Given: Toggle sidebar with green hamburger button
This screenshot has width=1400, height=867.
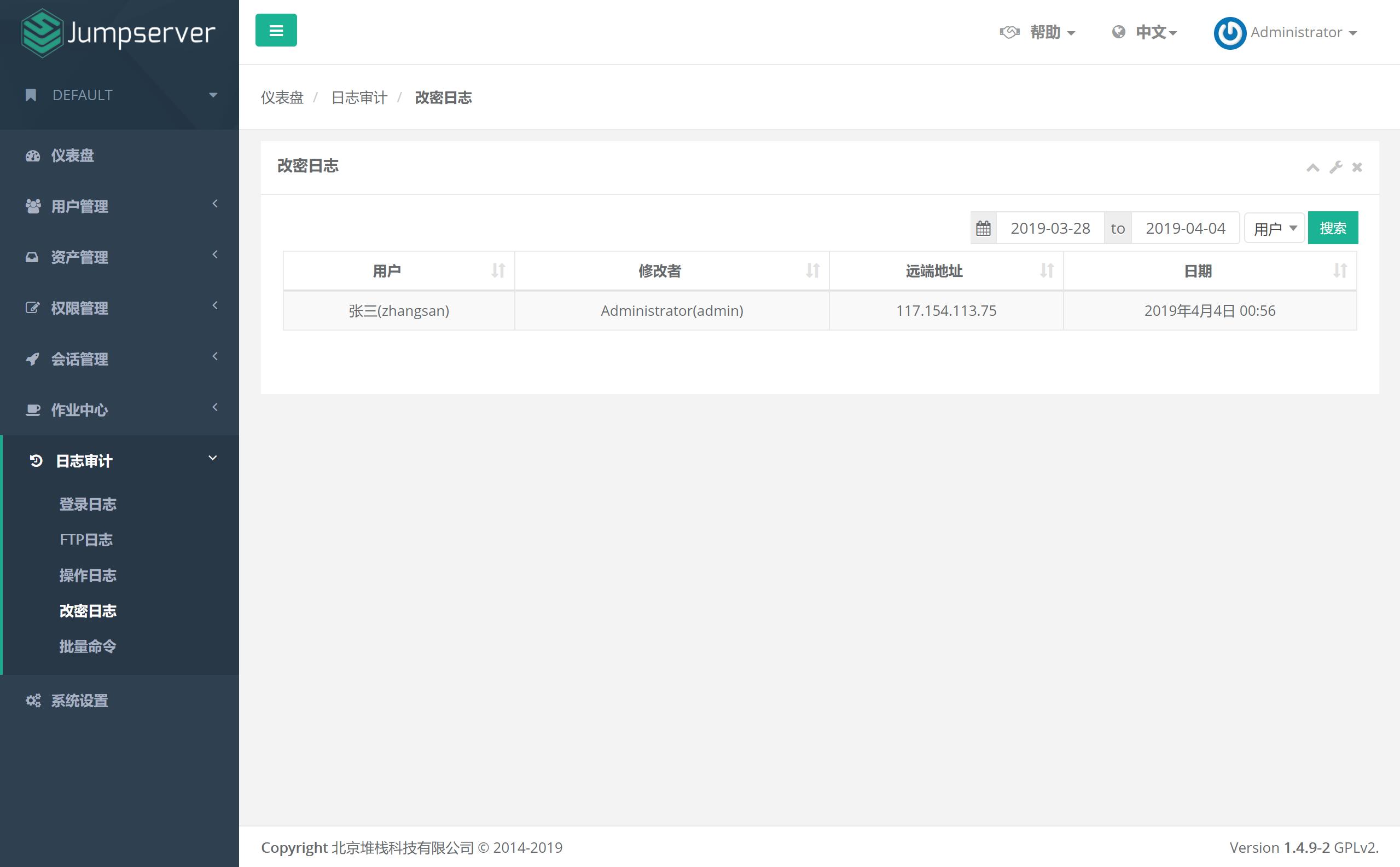Looking at the screenshot, I should pos(276,31).
